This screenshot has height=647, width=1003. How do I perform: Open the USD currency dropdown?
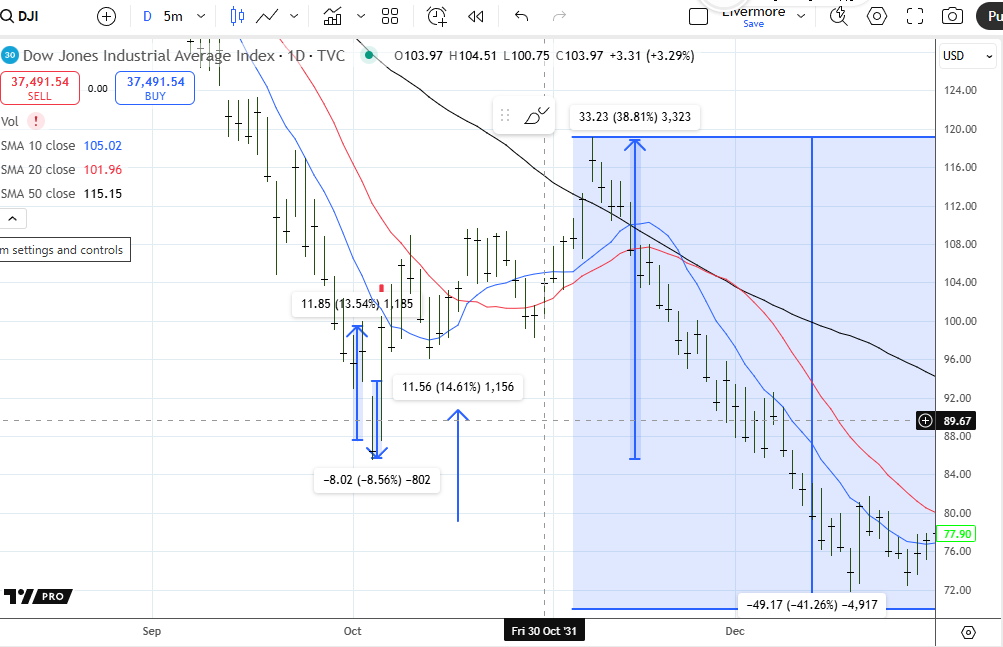click(x=967, y=56)
